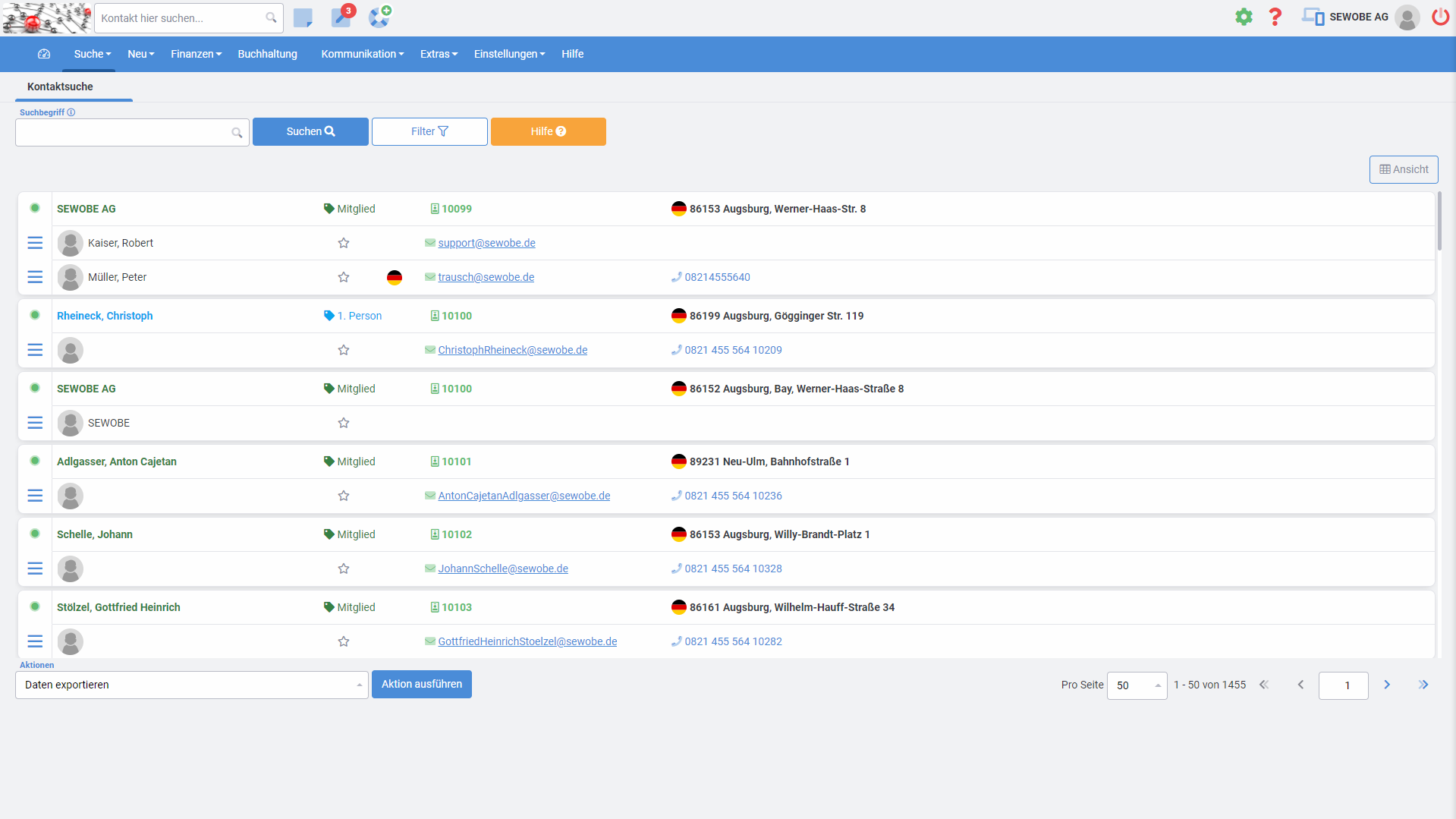The height and width of the screenshot is (819, 1456).
Task: Expand the Kommunikation menu
Action: coord(363,54)
